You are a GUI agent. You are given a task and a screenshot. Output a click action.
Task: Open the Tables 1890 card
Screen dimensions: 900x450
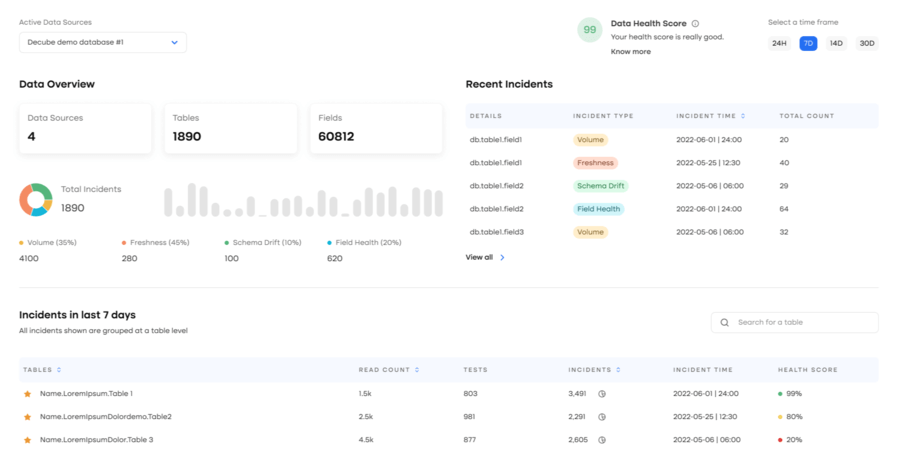click(231, 129)
